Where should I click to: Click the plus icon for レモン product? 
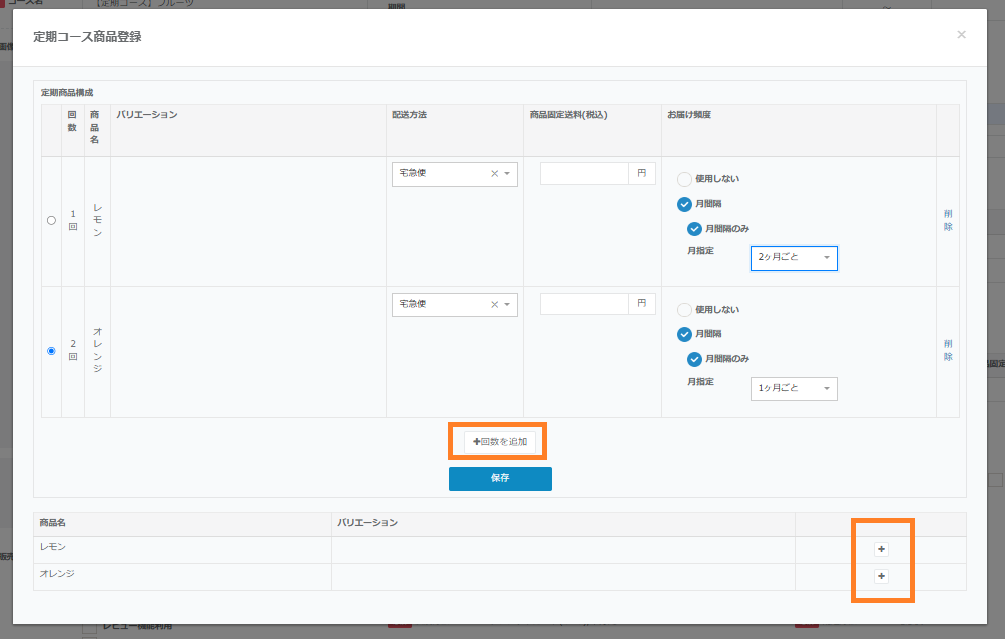(881, 549)
